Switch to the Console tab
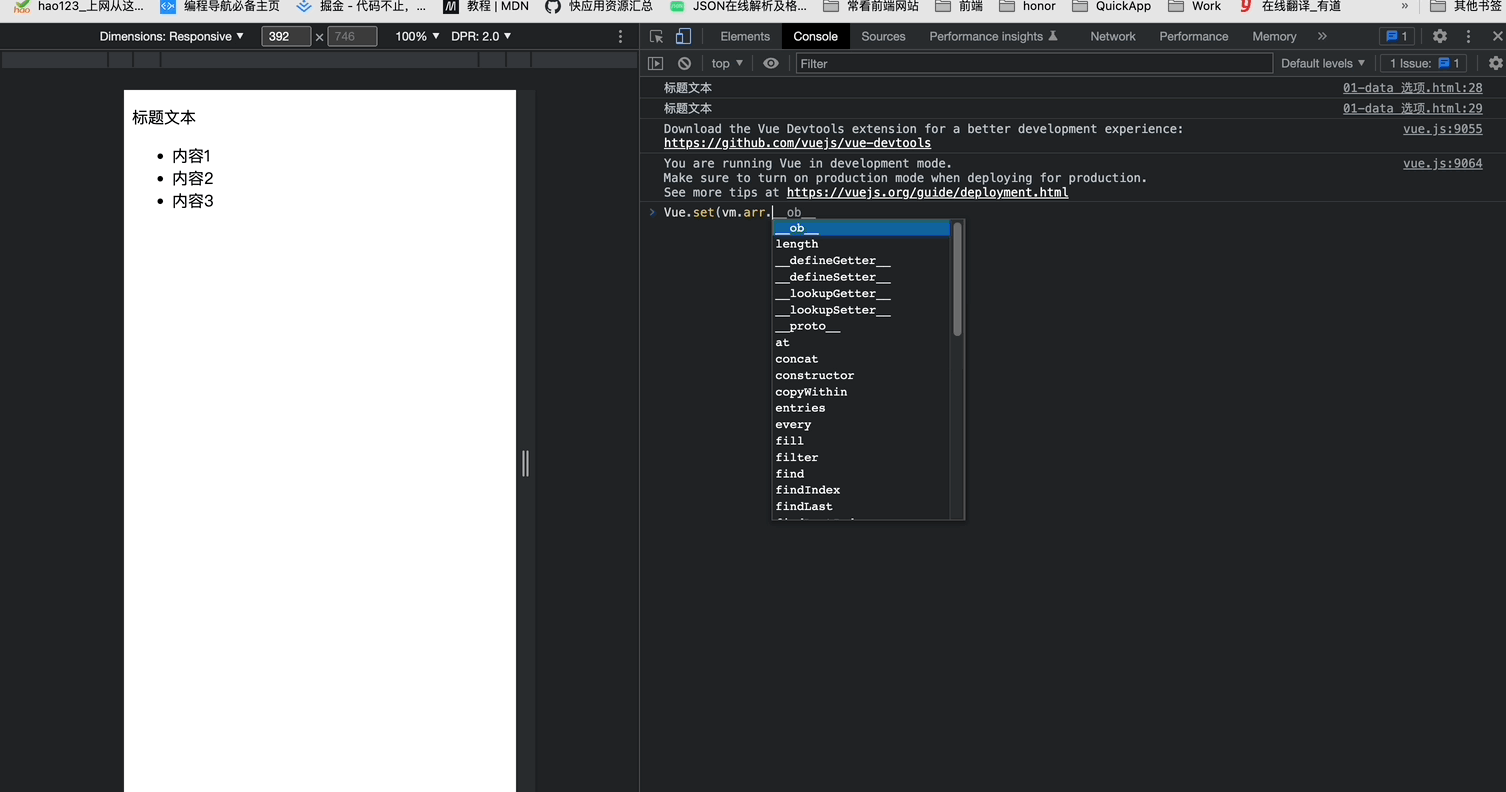 point(816,36)
